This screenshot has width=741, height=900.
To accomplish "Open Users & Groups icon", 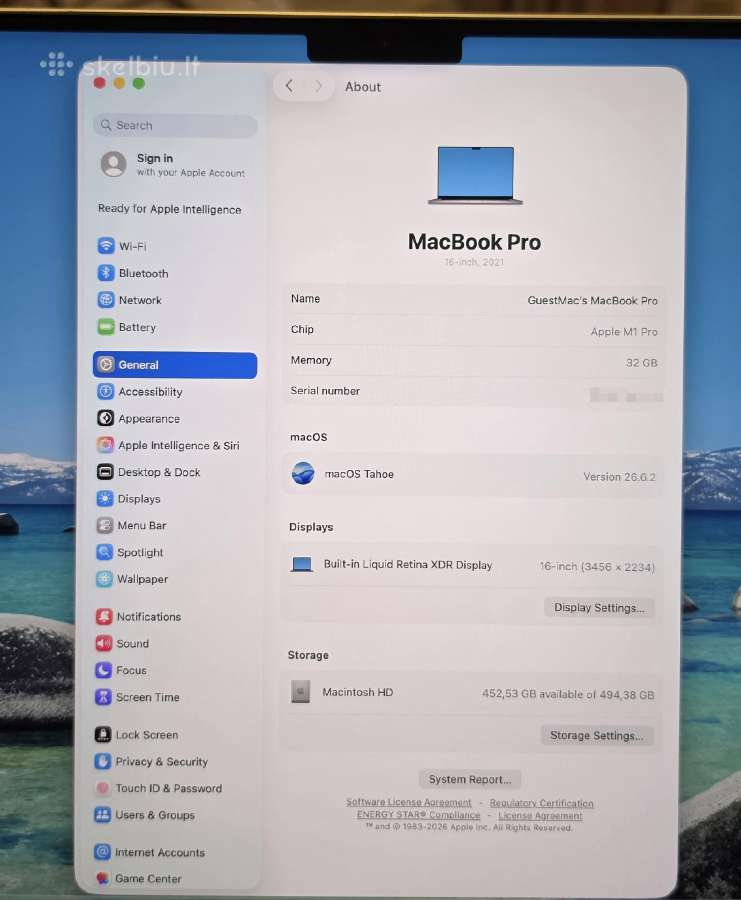I will [x=103, y=814].
